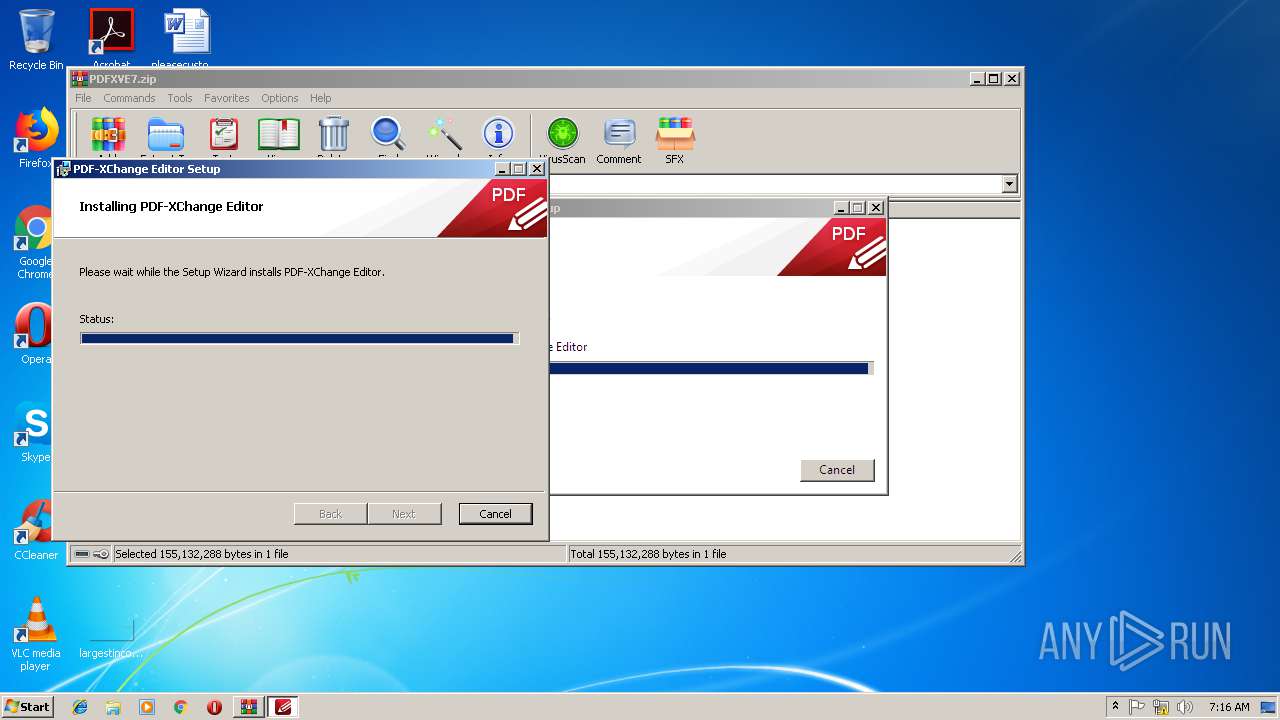Expand WinRAR address bar dropdown
The width and height of the screenshot is (1280, 720).
coord(1009,184)
